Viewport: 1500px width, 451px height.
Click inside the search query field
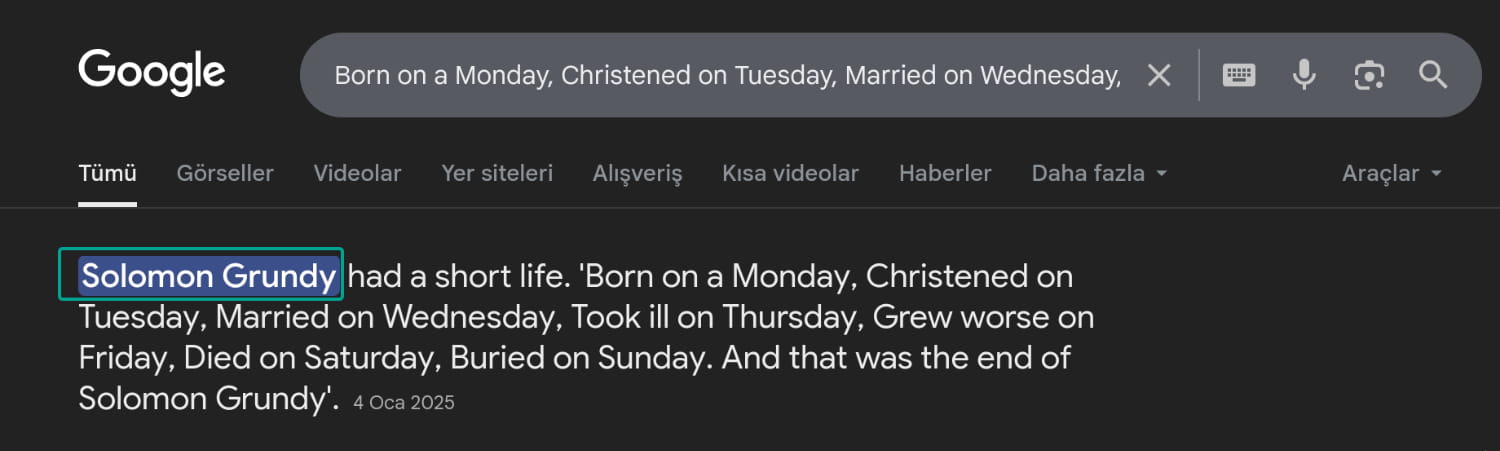click(x=726, y=75)
